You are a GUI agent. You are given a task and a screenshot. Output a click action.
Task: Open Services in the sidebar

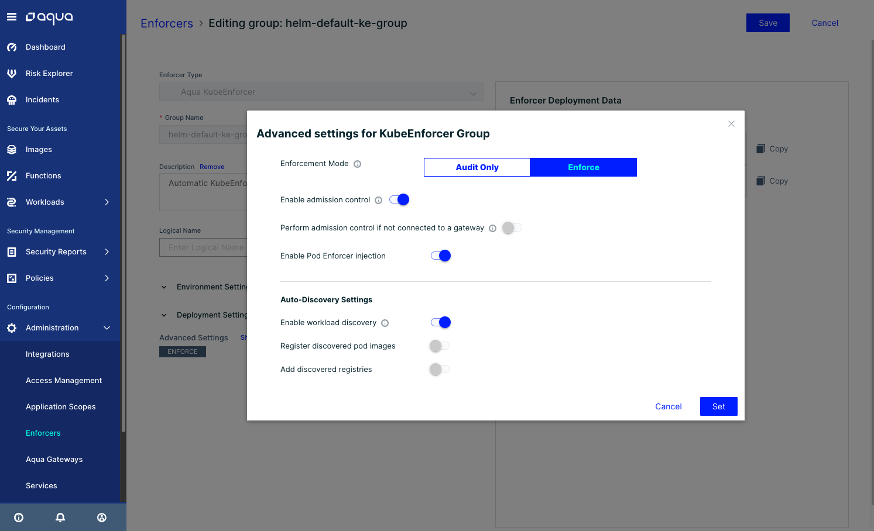pyautogui.click(x=41, y=485)
